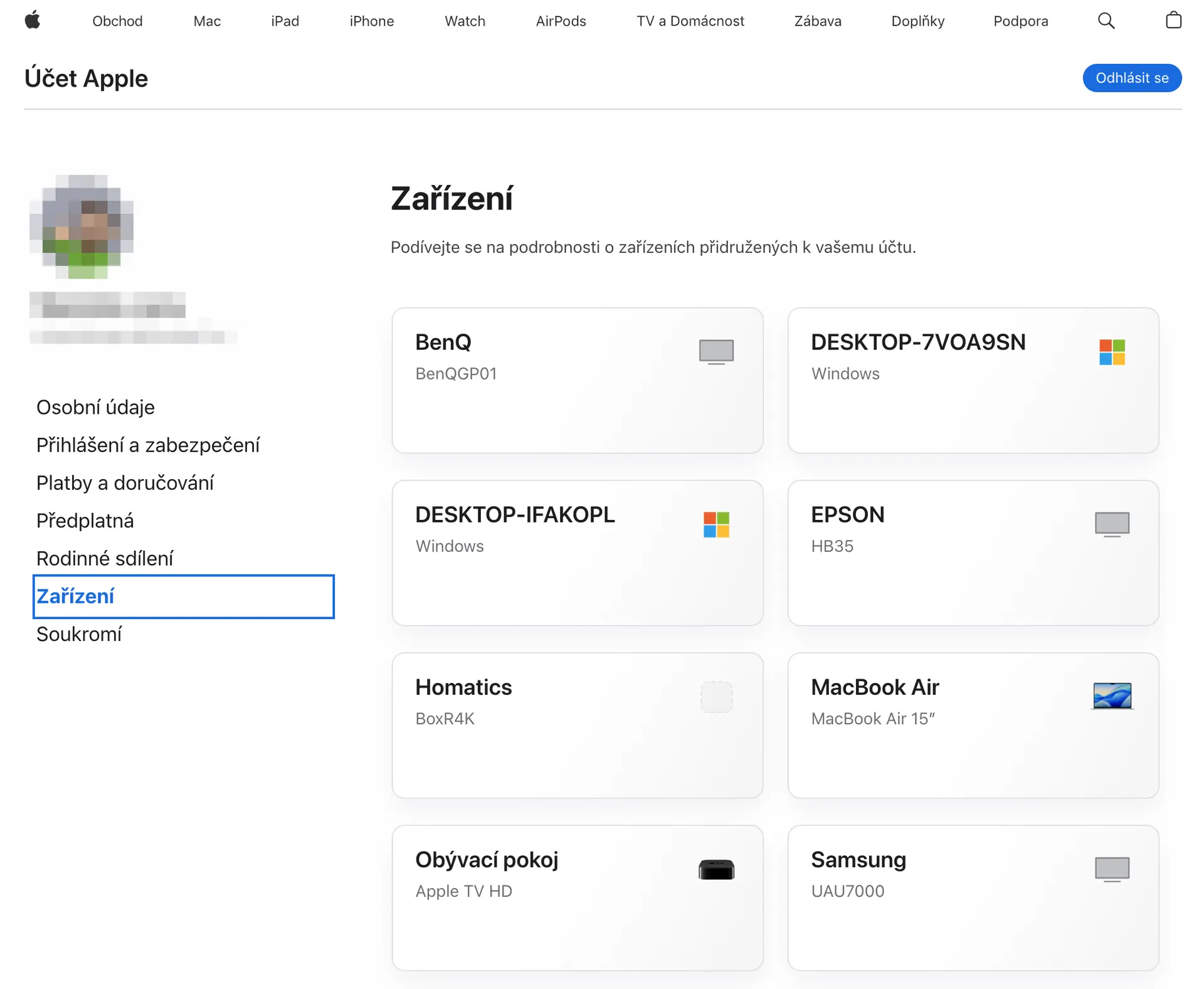Click the EPSON display icon
Image resolution: width=1204 pixels, height=989 pixels.
click(x=1112, y=524)
